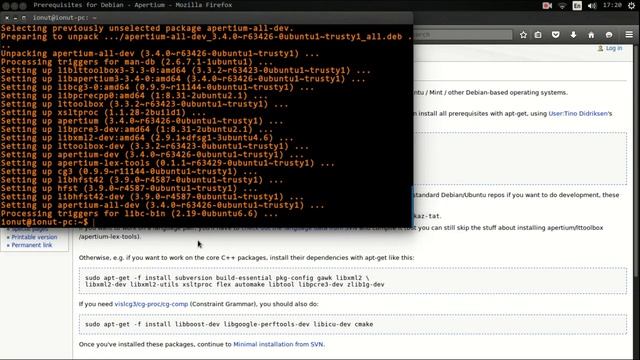Click text 'Otherwise, e.g. if you want to work'
Screen dimensions: 640x360
pos(246,258)
